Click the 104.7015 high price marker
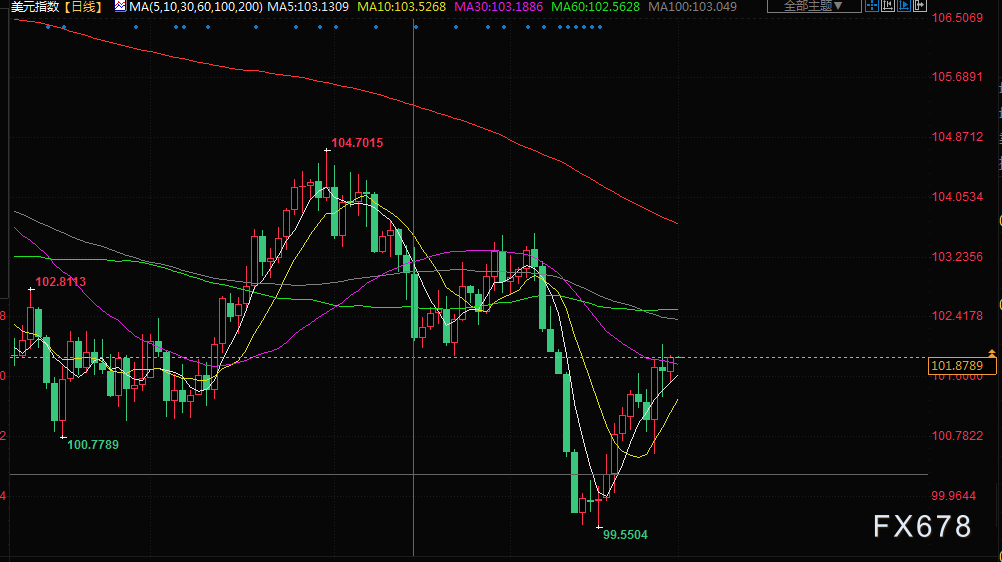This screenshot has height=562, width=1002. click(357, 143)
